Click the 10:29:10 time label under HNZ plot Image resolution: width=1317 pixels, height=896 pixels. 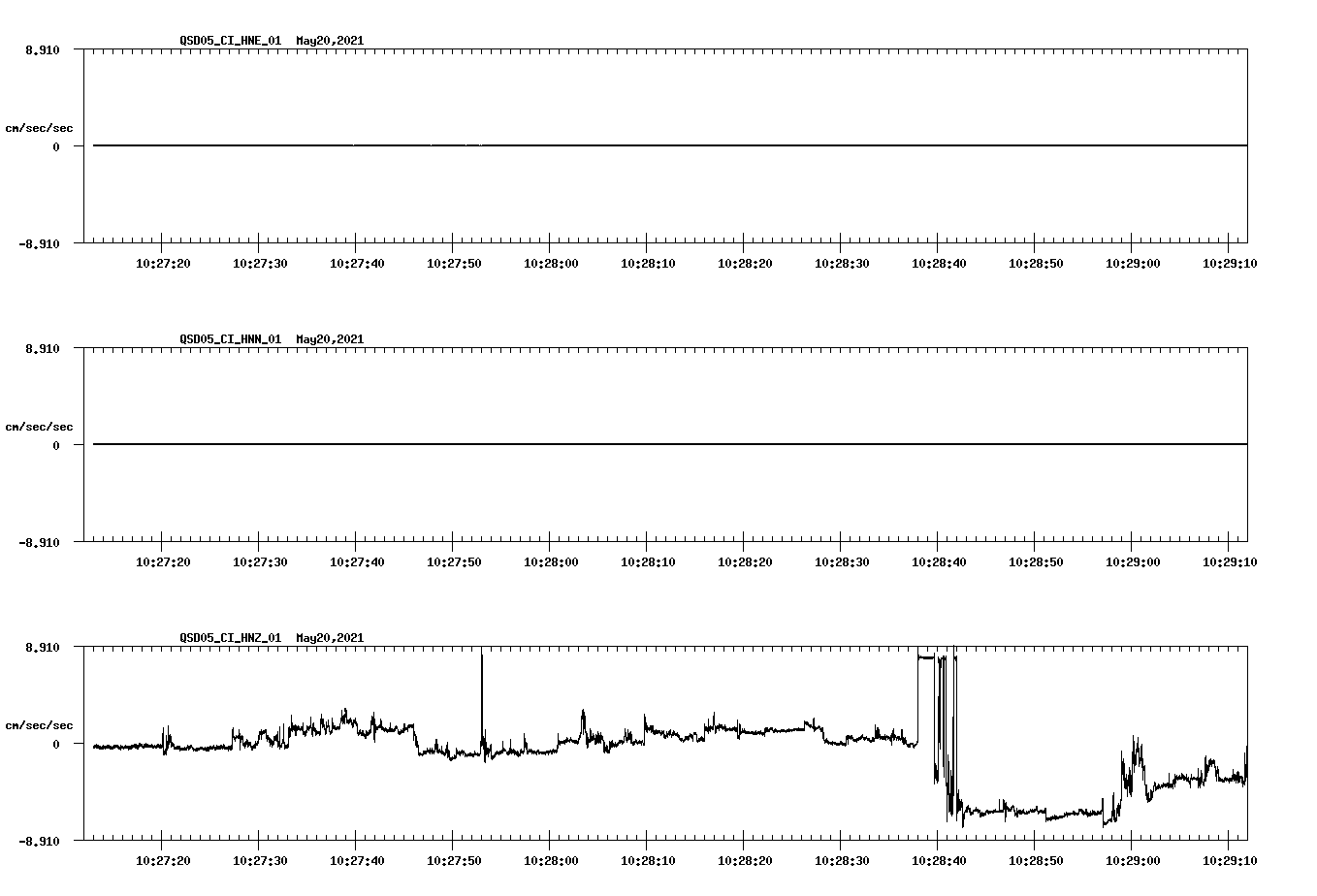click(x=1230, y=861)
